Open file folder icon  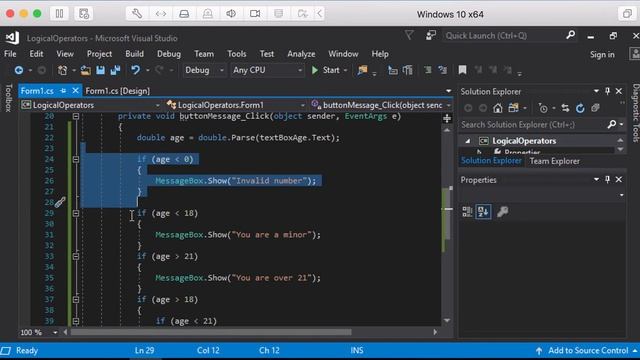pyautogui.click(x=86, y=70)
